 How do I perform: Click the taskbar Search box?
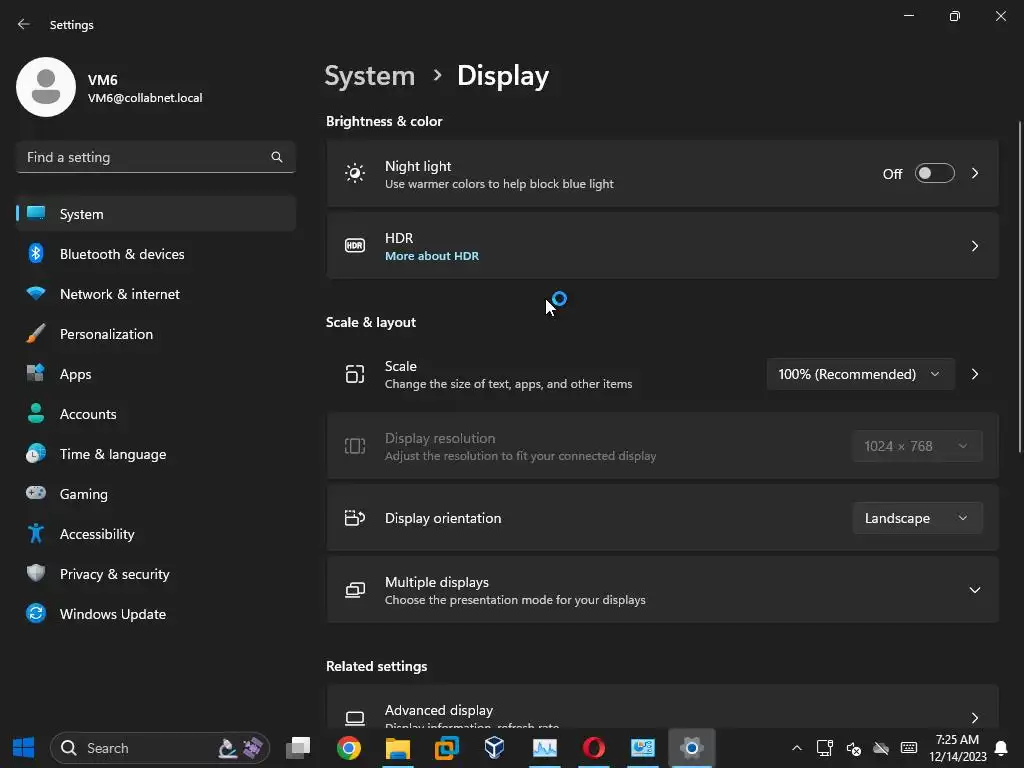point(160,748)
